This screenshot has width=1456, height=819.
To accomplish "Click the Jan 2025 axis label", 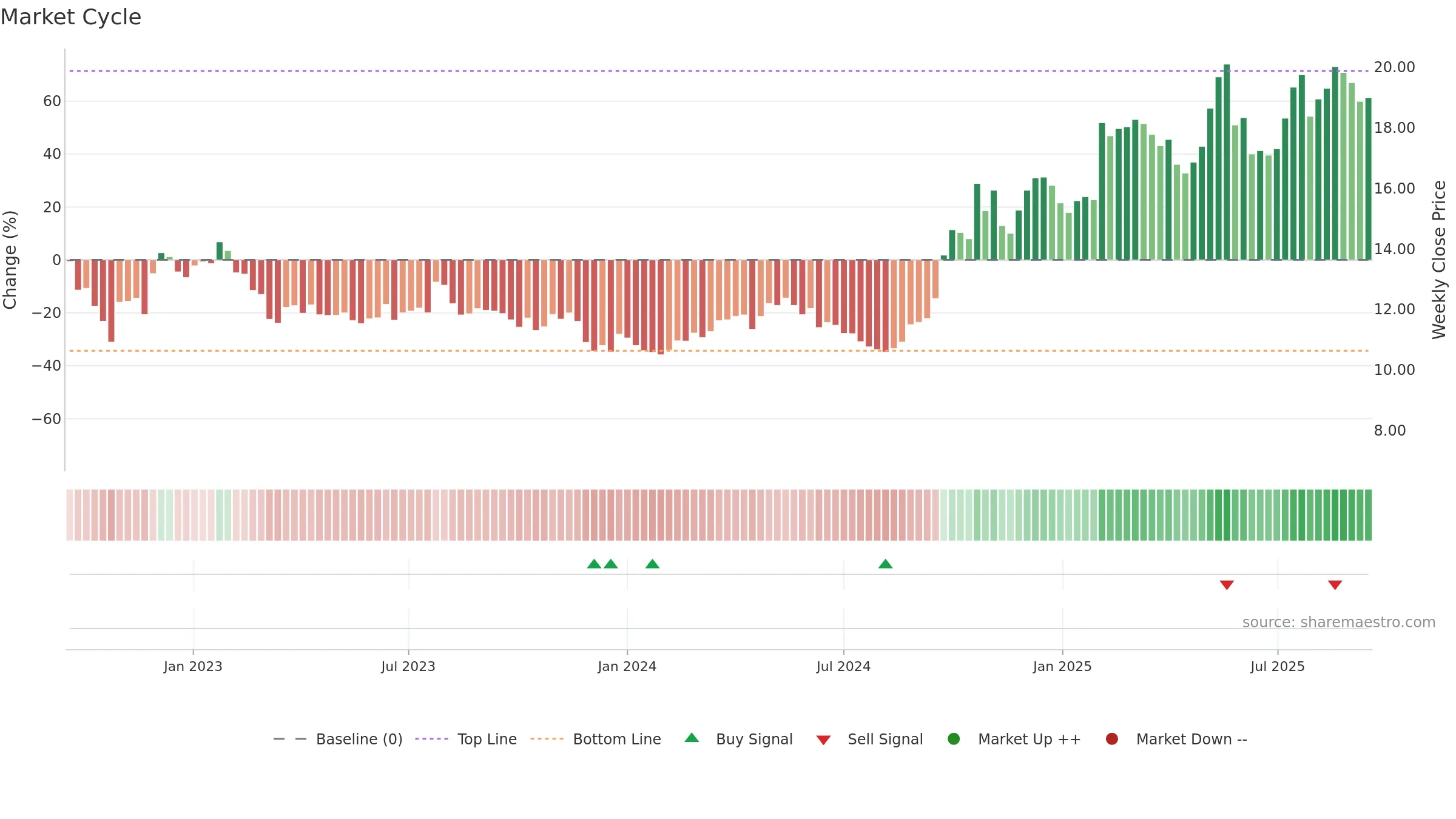I will (x=1062, y=666).
